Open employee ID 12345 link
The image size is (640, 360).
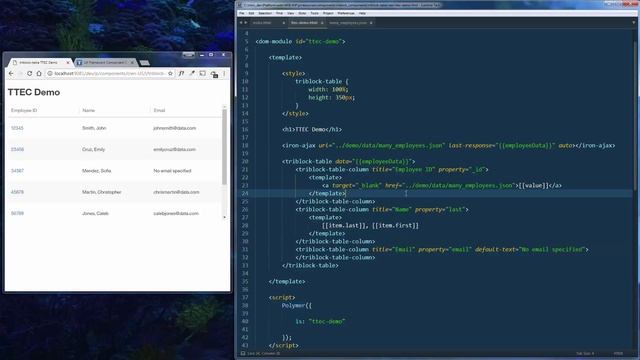[x=17, y=128]
